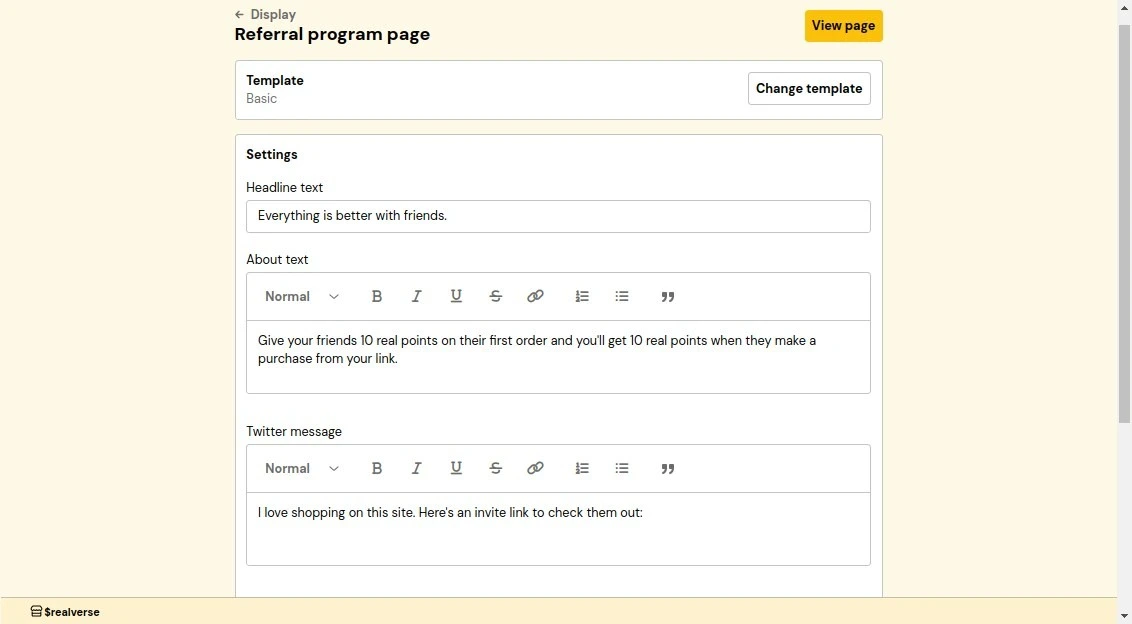Insert link in About text toolbar

535,297
